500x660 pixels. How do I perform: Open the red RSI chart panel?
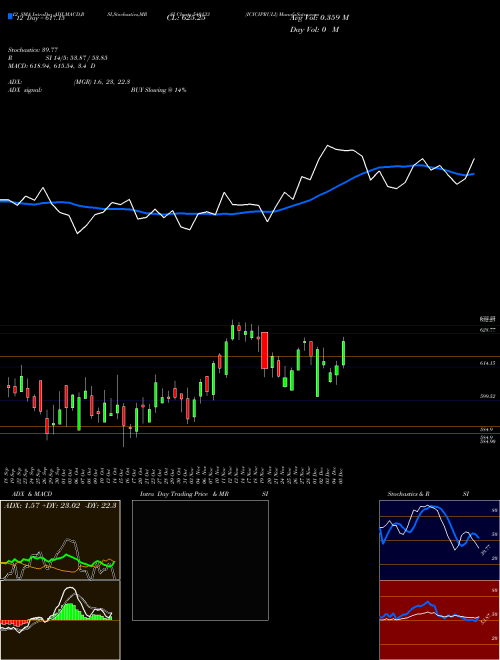click(x=439, y=620)
